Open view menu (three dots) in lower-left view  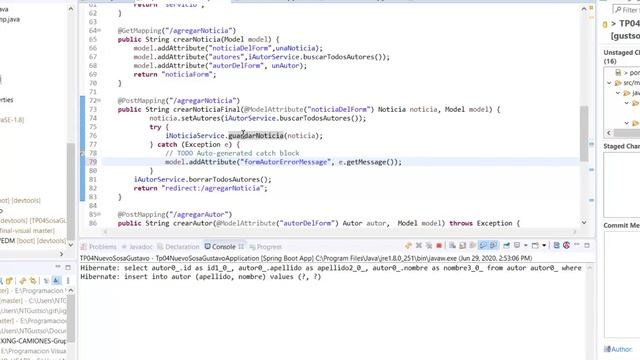[68, 281]
